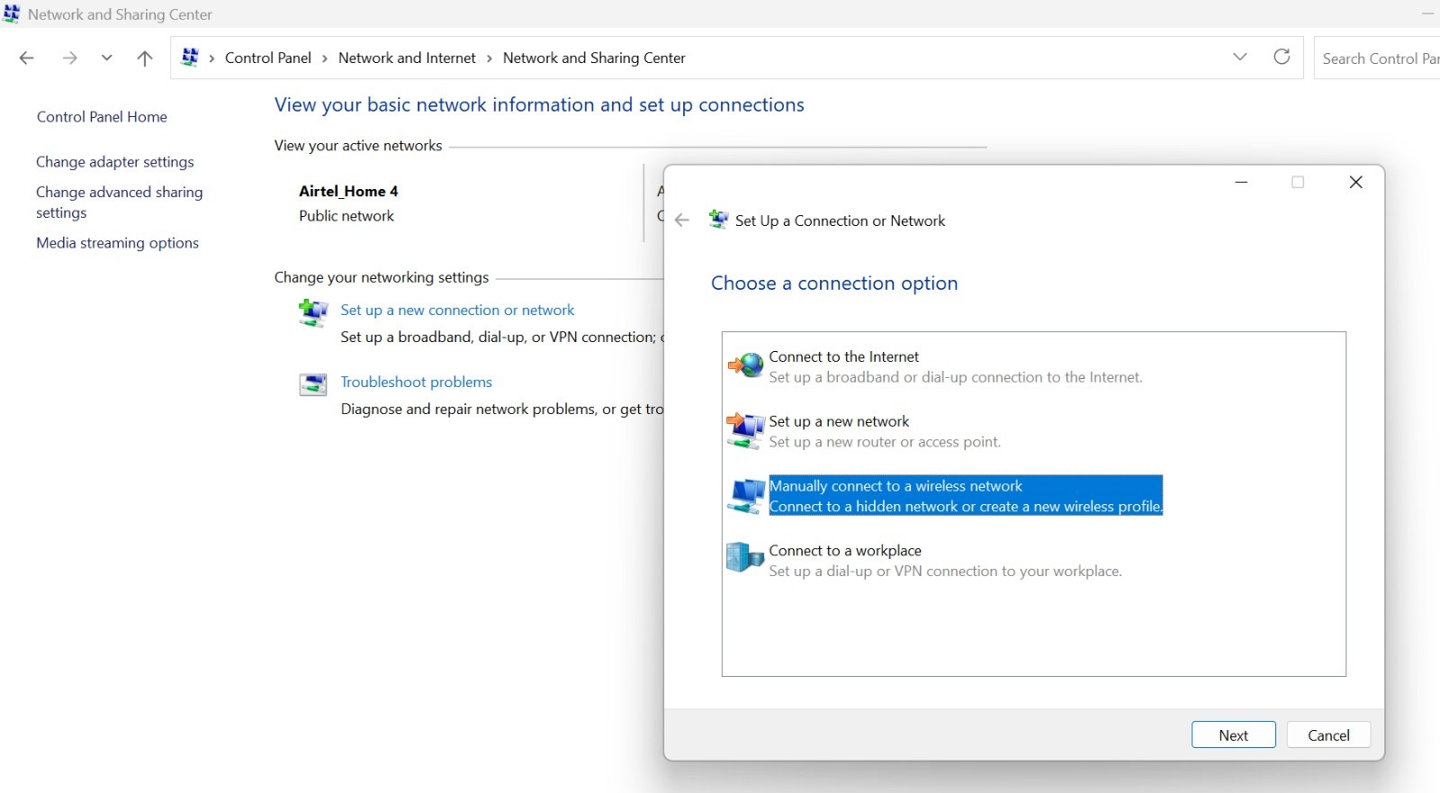Cancel the connection setup wizard
The image size is (1440, 793).
tap(1328, 735)
